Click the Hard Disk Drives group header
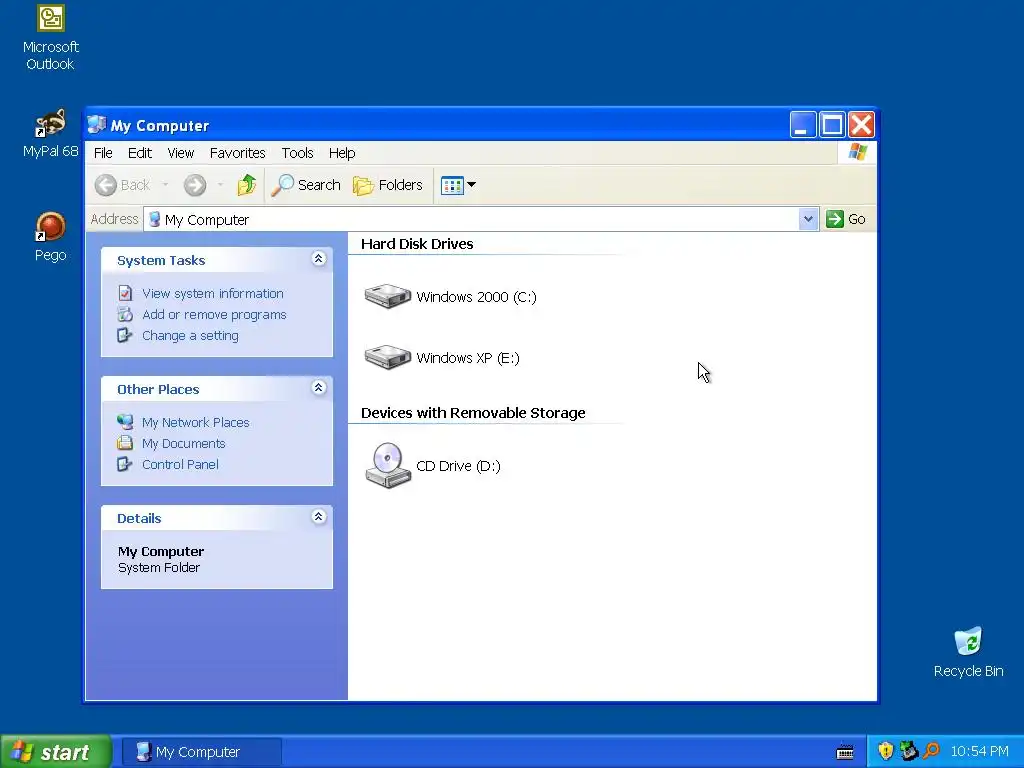Viewport: 1024px width, 768px height. (417, 244)
